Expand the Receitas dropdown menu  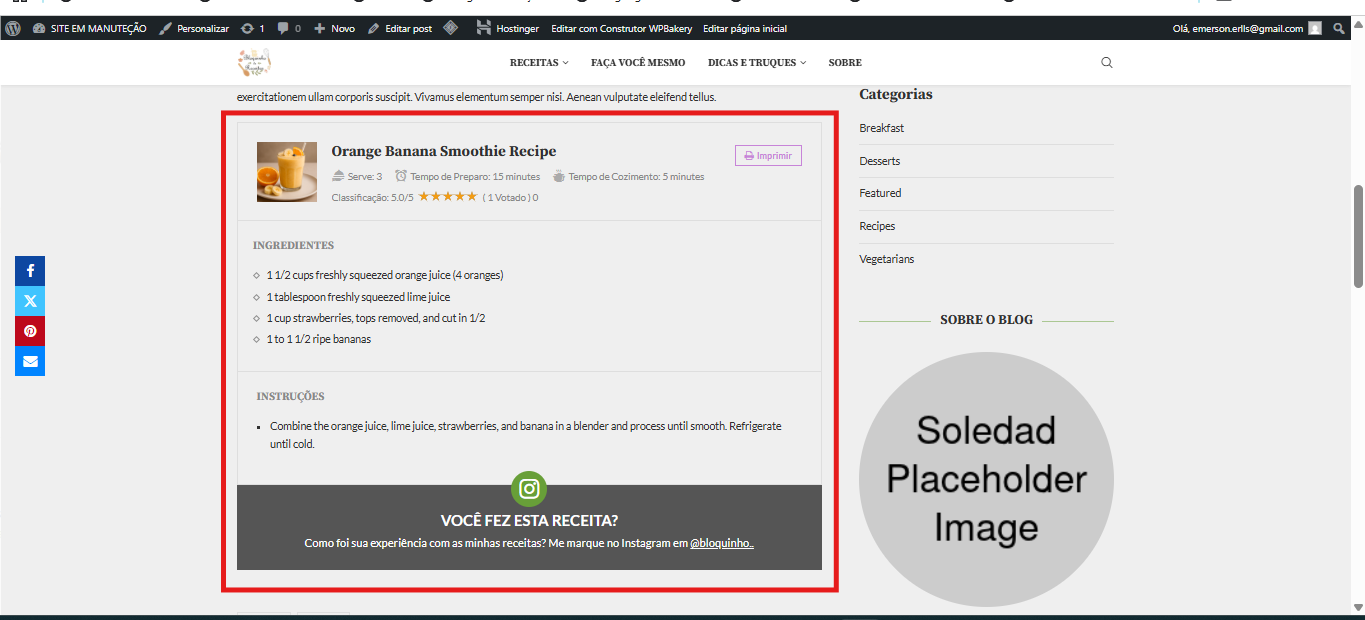pyautogui.click(x=538, y=62)
